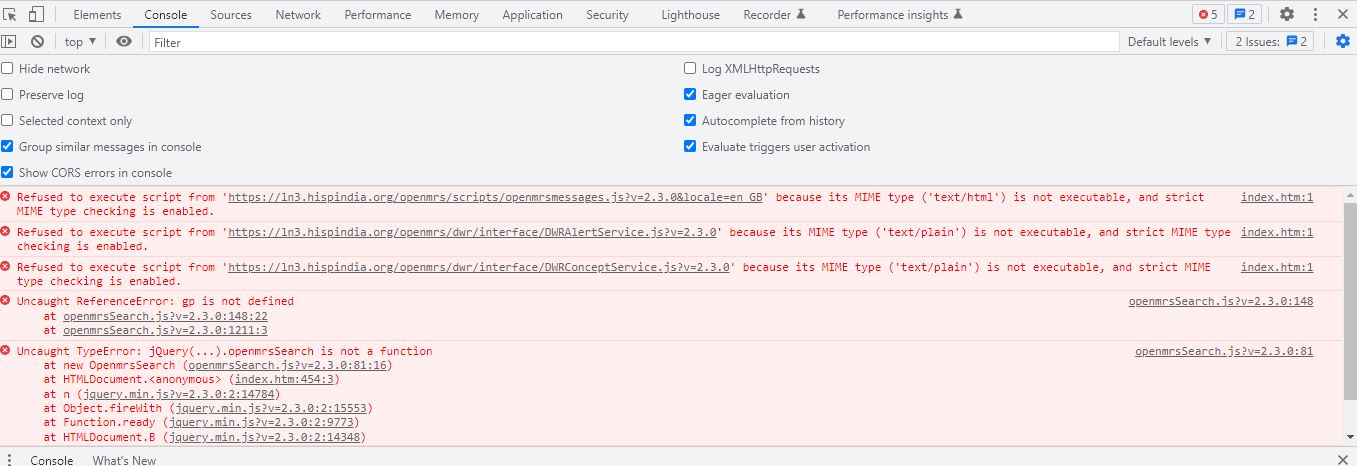Click the blue console settings gear

1343,41
